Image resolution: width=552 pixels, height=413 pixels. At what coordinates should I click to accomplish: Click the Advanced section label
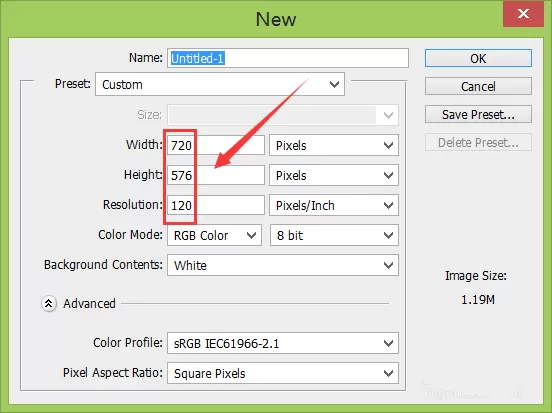(x=89, y=304)
